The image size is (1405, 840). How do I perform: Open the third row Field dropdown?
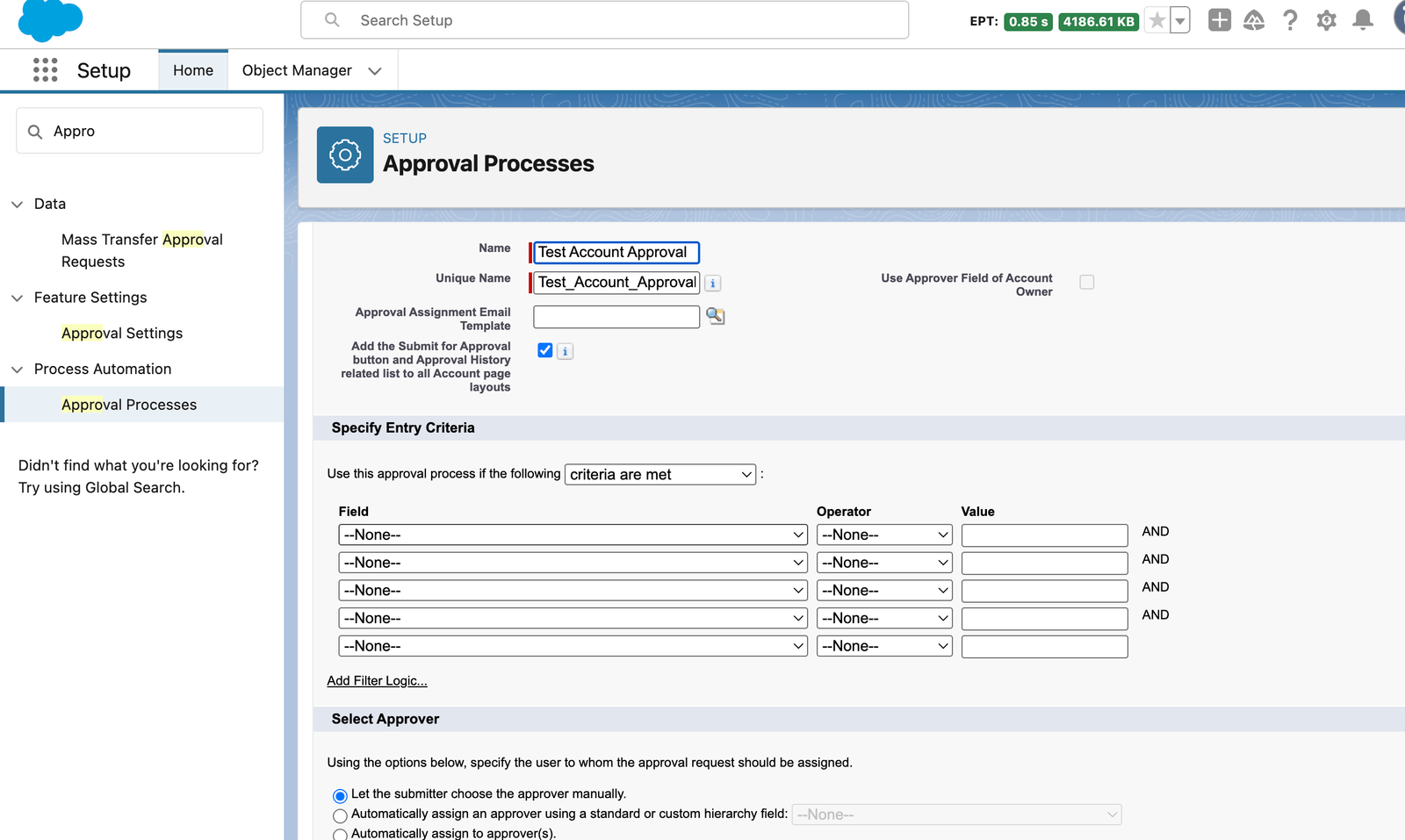[x=573, y=591]
